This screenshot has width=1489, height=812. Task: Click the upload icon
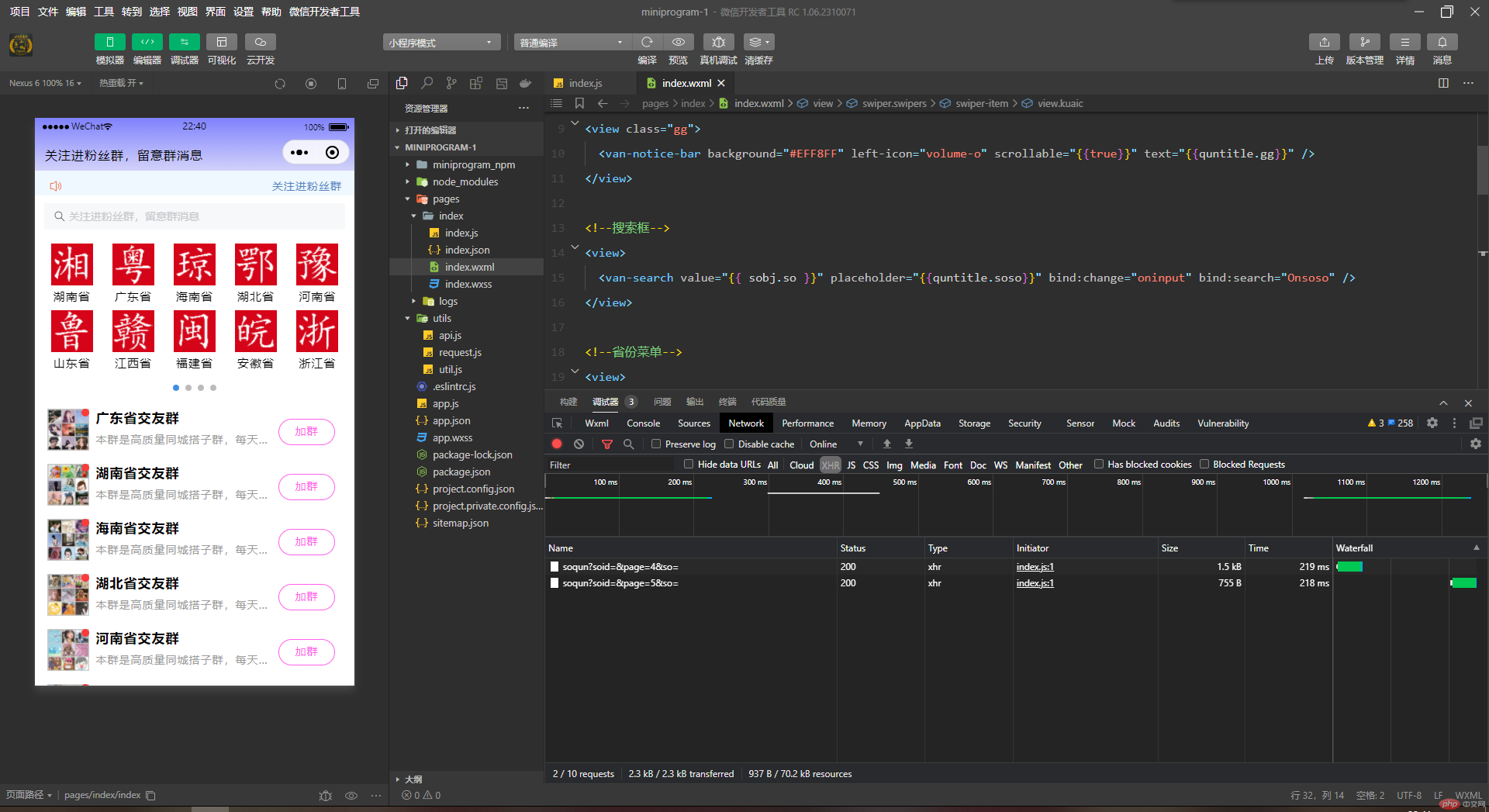(1324, 42)
